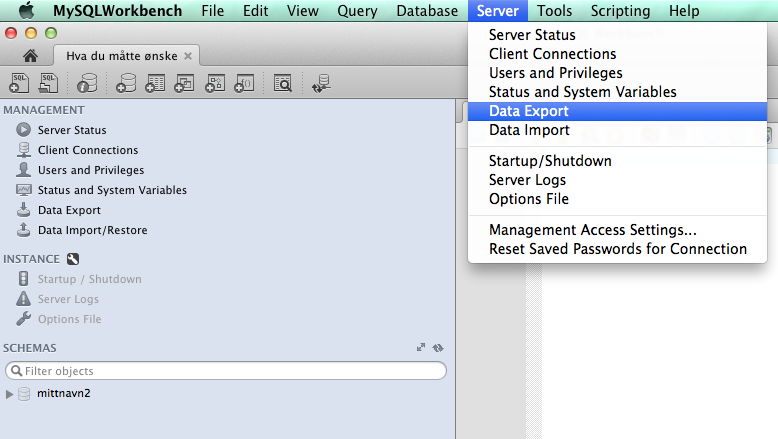The height and width of the screenshot is (439, 778).
Task: Click the reconnect to DBMS icon
Action: [x=321, y=83]
